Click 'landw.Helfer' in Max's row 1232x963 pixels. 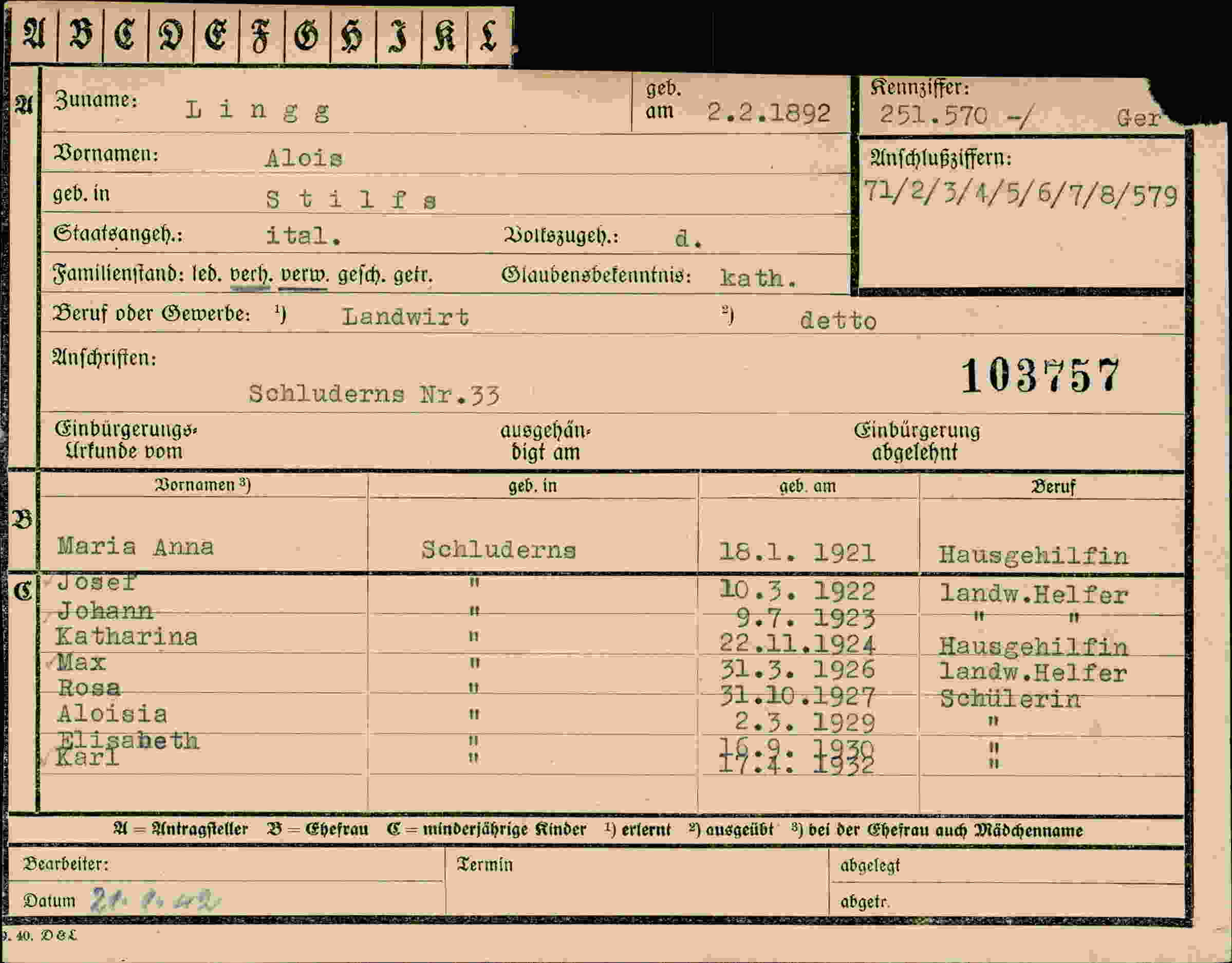click(x=1034, y=673)
